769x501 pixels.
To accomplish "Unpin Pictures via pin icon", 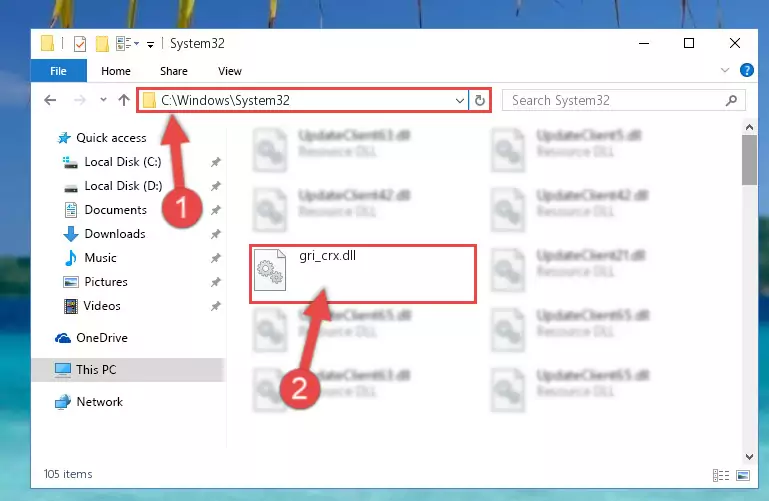I will click(215, 282).
